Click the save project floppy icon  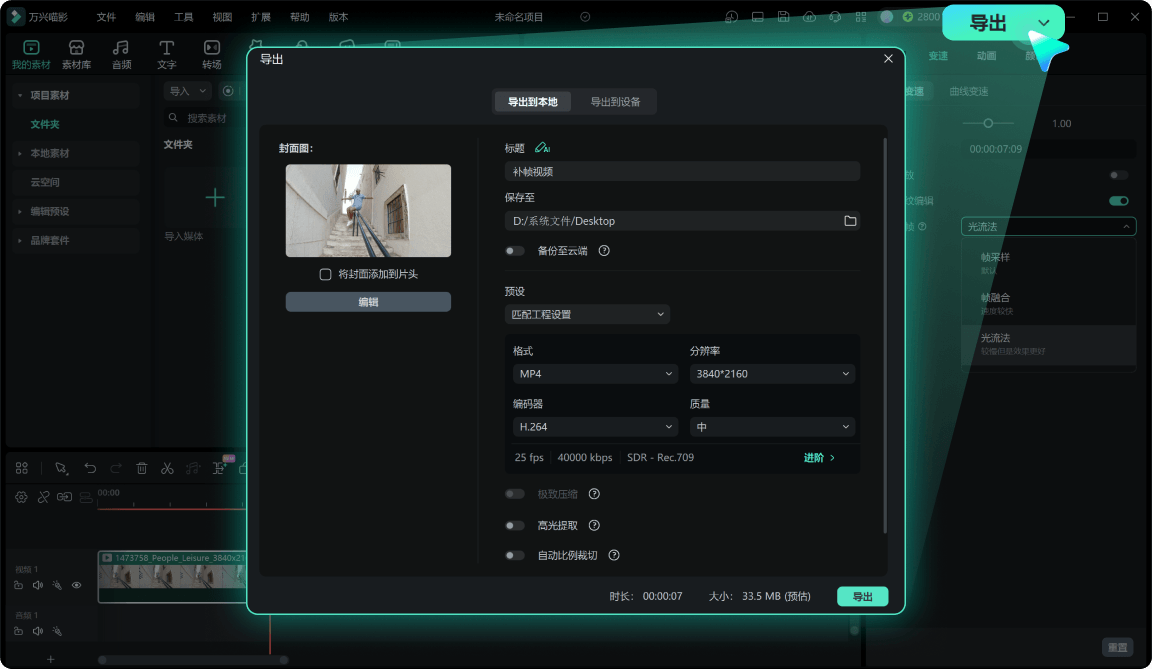coord(783,17)
